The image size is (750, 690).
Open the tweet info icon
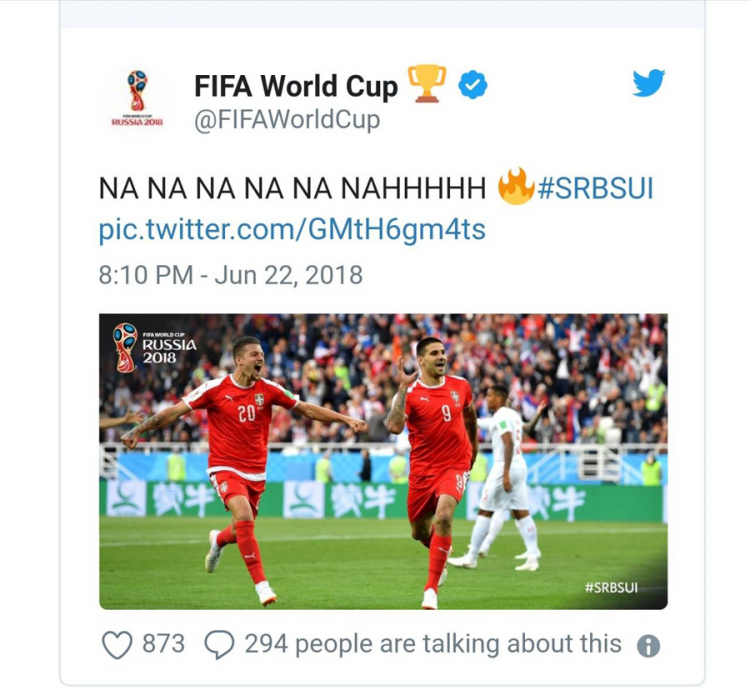pyautogui.click(x=648, y=646)
